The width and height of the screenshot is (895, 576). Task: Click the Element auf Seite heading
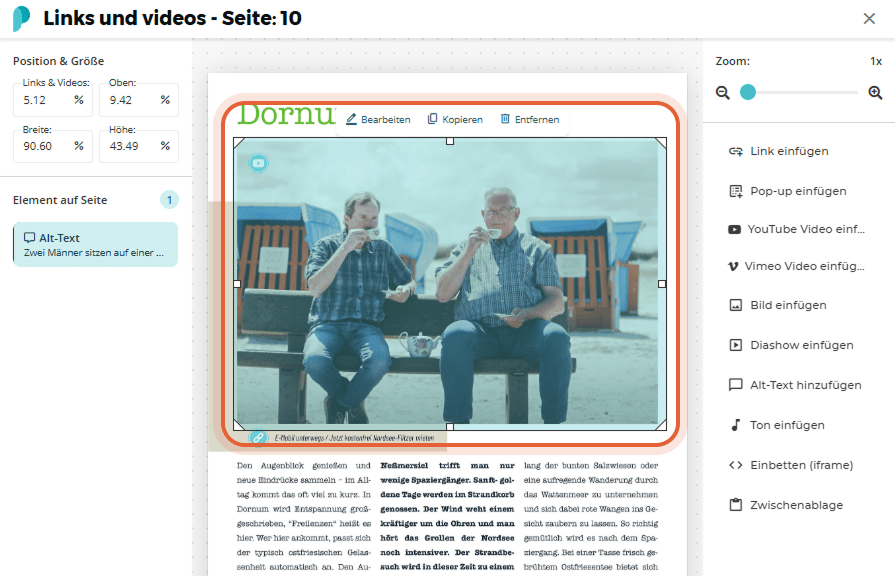[x=60, y=200]
